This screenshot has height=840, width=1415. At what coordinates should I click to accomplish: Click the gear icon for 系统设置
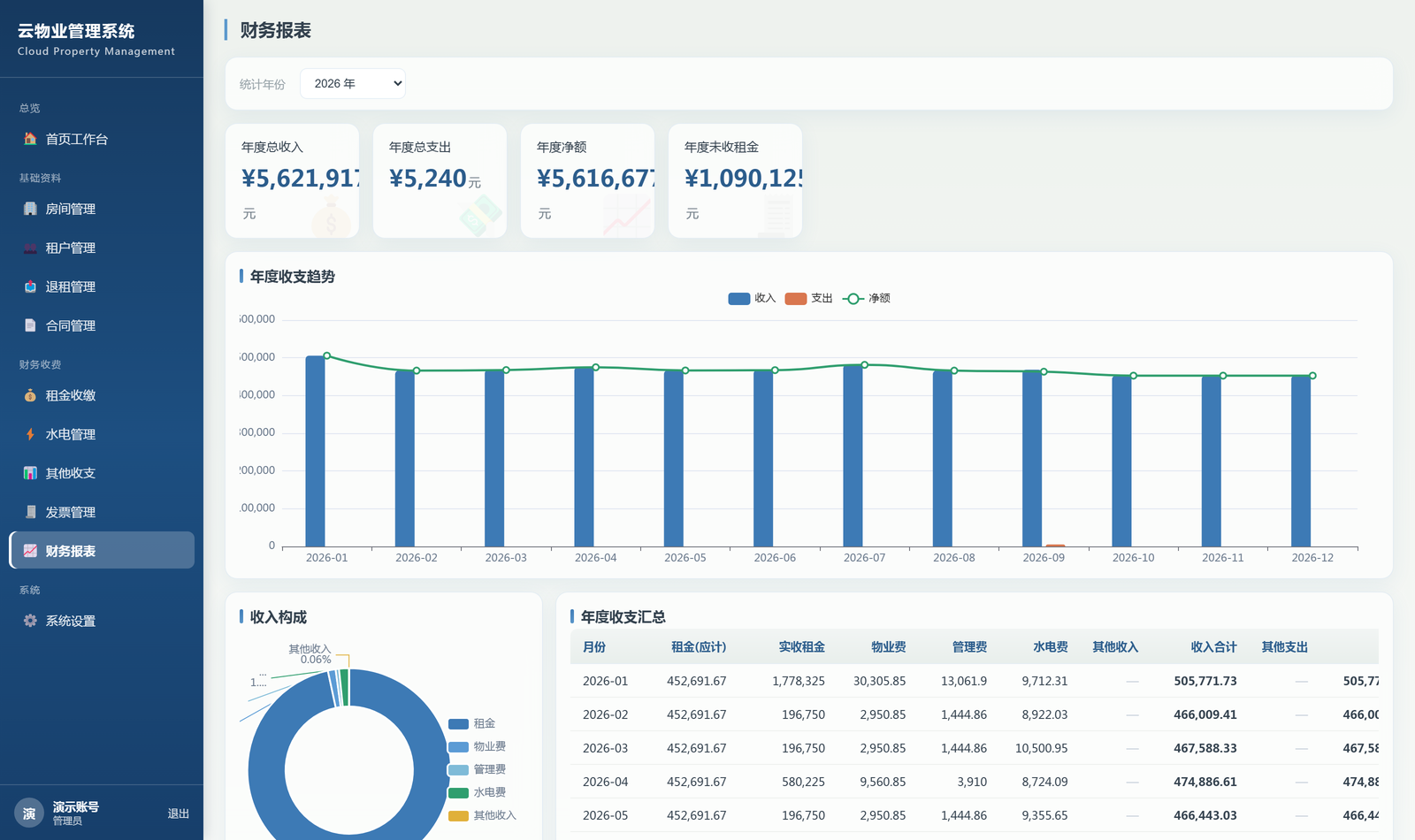(30, 621)
